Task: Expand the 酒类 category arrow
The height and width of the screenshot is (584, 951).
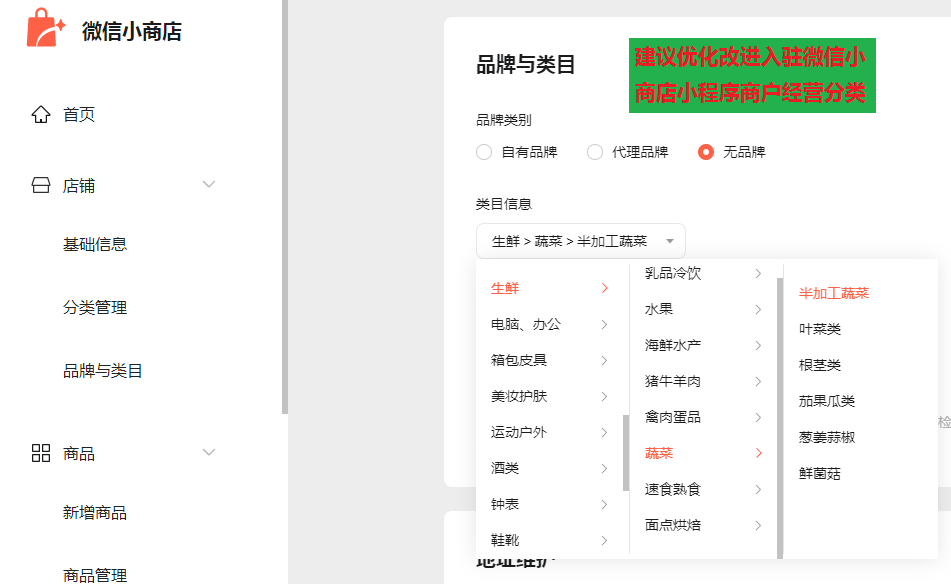Action: tap(605, 468)
